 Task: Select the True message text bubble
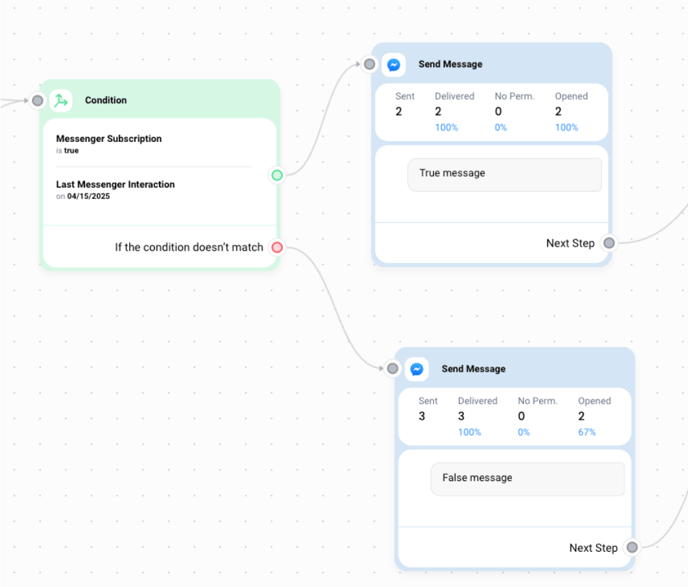click(x=504, y=174)
